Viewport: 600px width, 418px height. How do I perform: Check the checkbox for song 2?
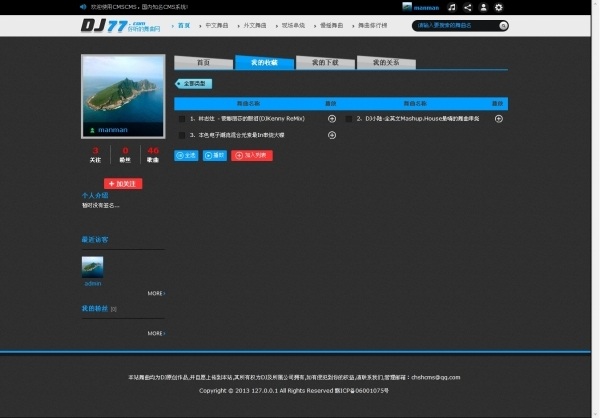point(349,119)
